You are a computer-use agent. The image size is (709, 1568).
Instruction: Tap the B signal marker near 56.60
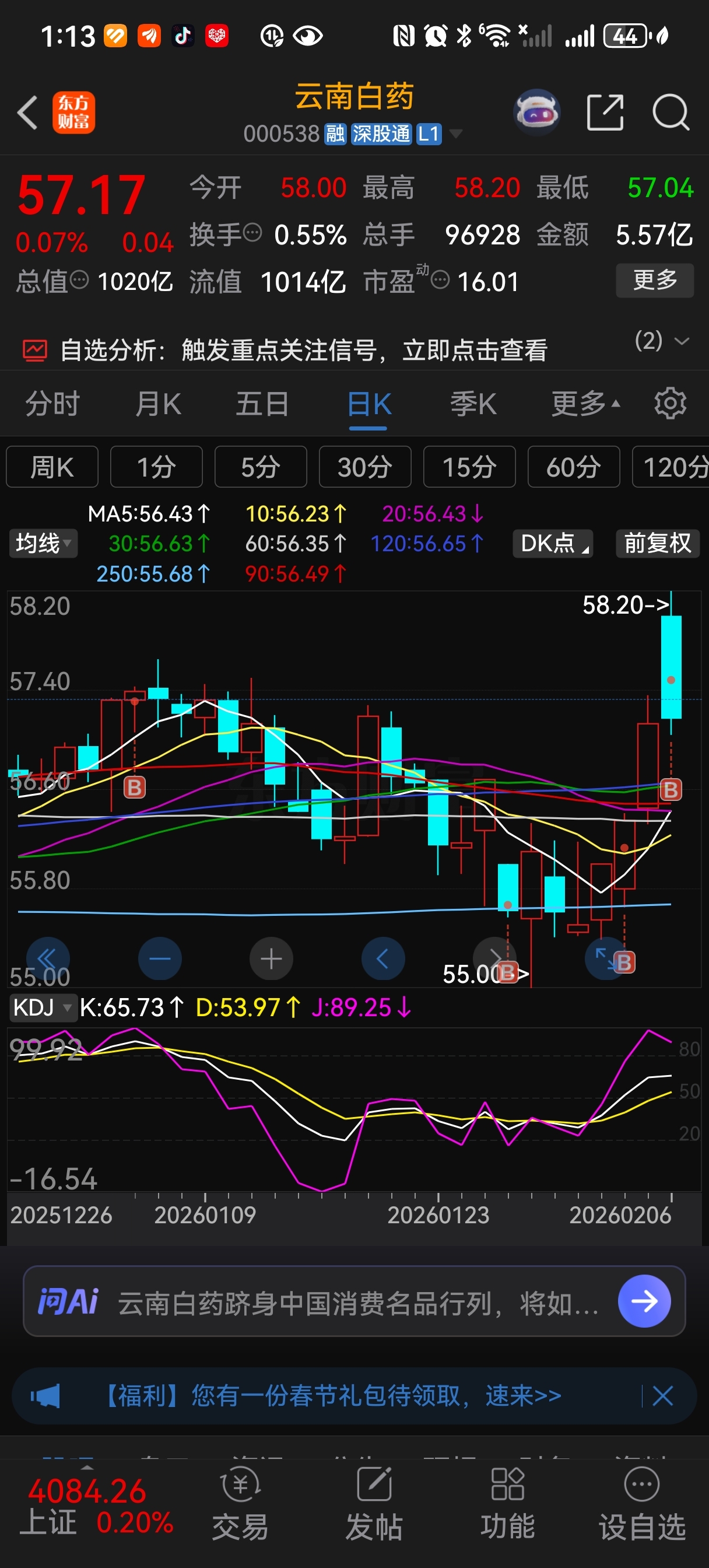click(x=135, y=787)
